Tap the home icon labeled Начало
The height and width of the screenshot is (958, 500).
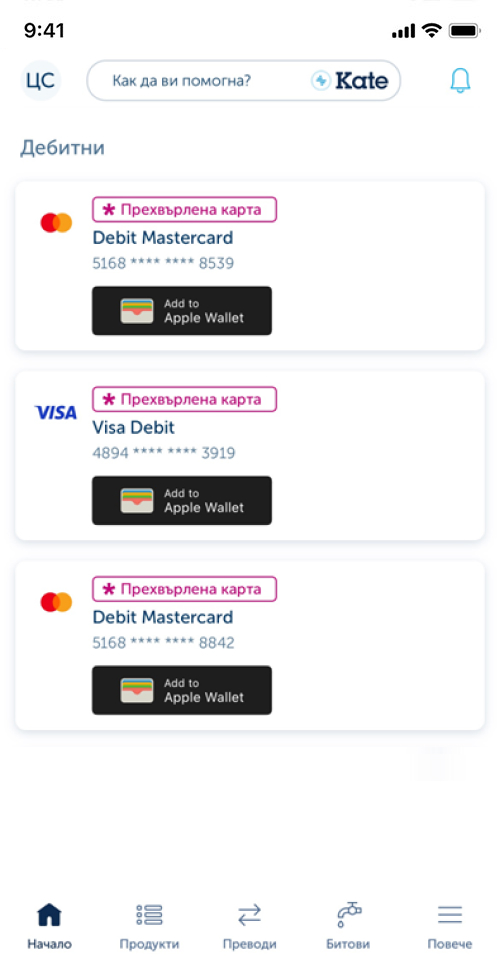(50, 926)
